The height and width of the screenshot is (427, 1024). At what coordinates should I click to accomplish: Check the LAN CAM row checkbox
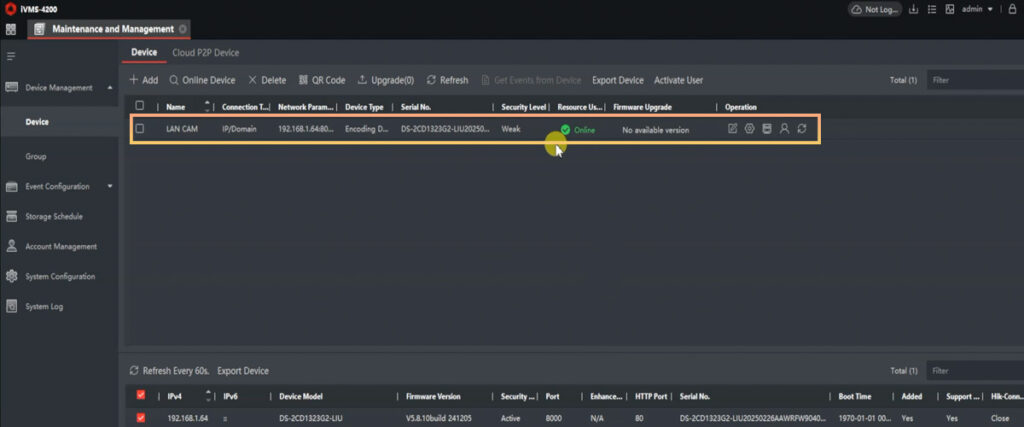140,129
